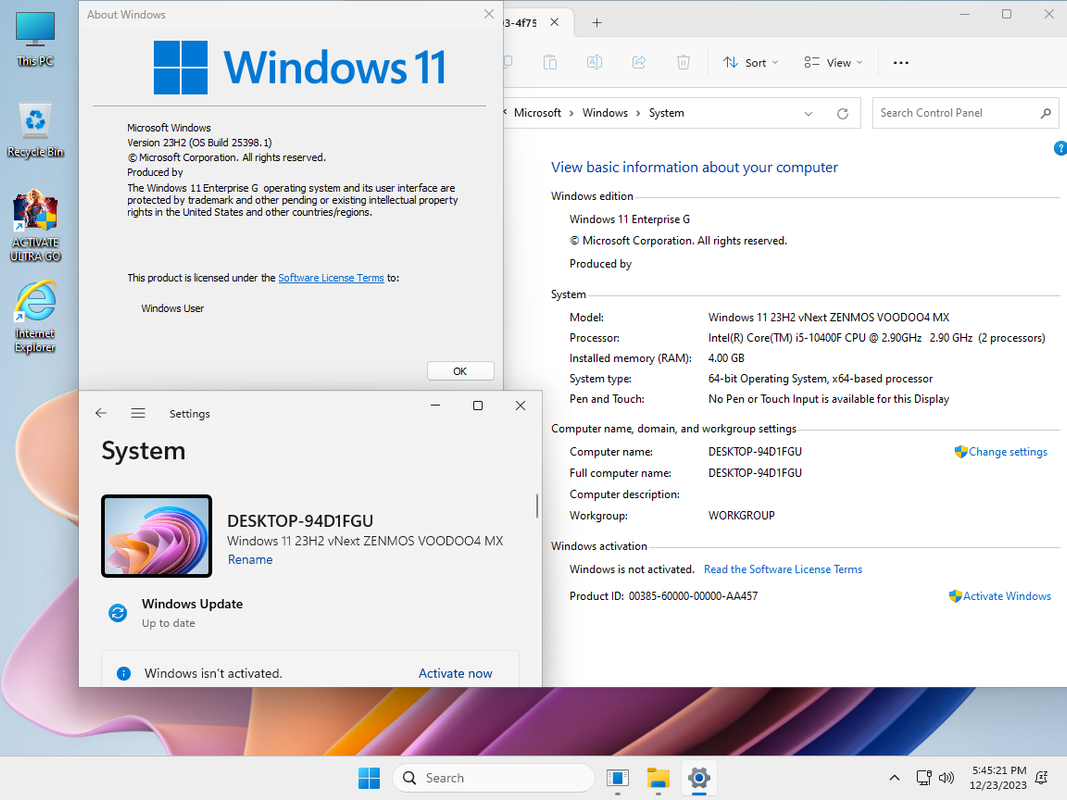The height and width of the screenshot is (800, 1067).
Task: Open the See more ellipsis menu
Action: 901,63
